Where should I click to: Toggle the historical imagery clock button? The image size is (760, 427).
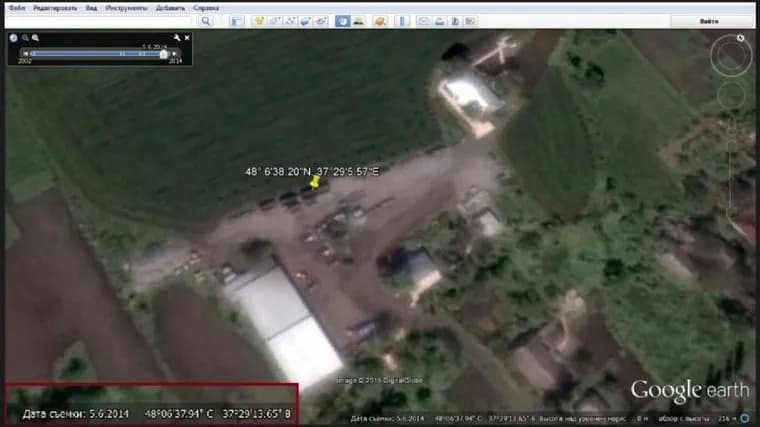point(342,20)
